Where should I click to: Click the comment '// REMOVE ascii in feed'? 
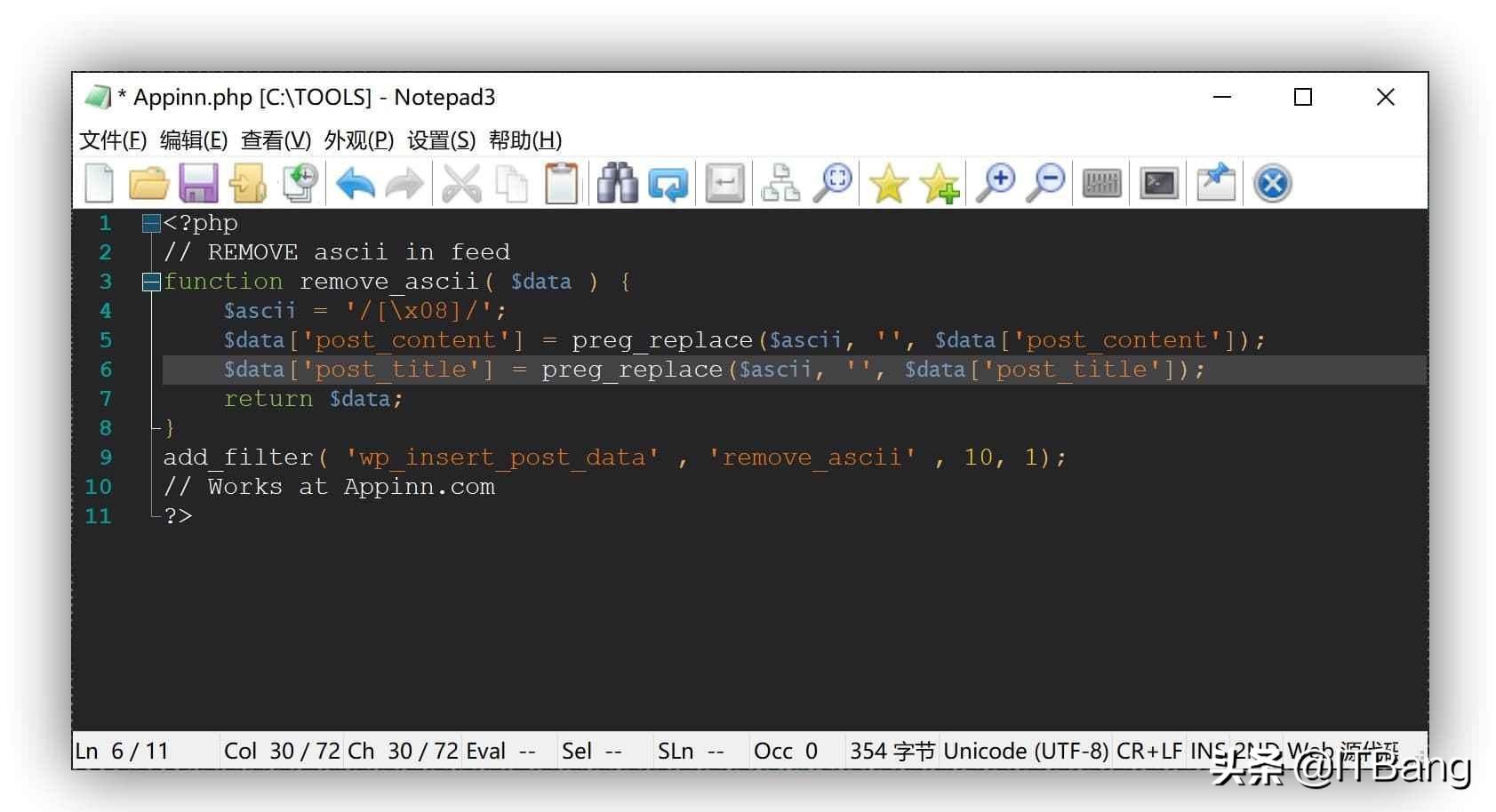click(337, 252)
